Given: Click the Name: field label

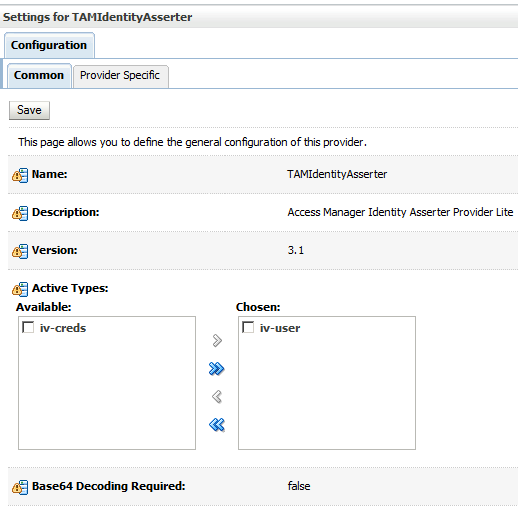Looking at the screenshot, I should pyautogui.click(x=50, y=174).
